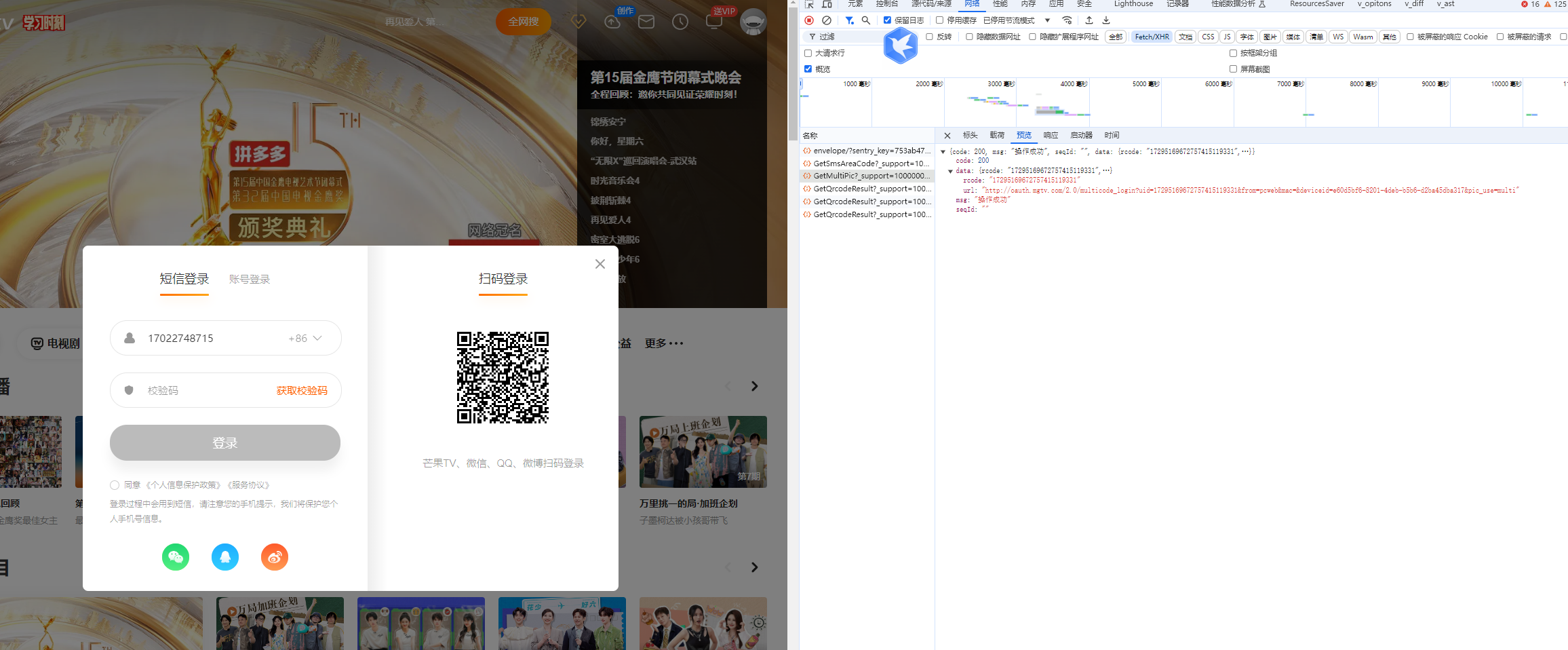
Task: Close the request details panel X
Action: pos(947,136)
